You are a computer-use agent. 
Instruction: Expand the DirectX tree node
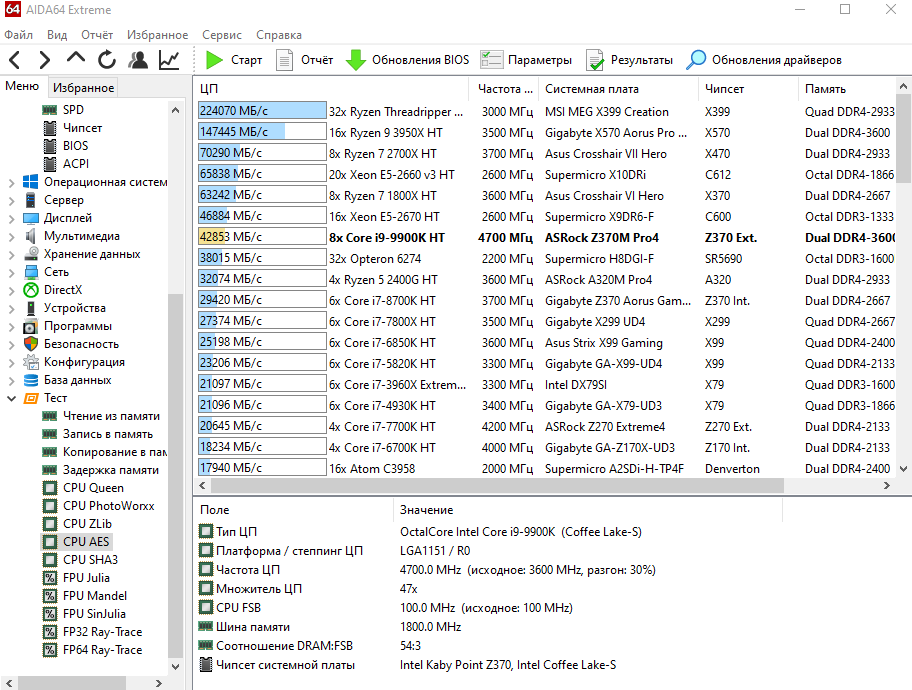[x=11, y=290]
